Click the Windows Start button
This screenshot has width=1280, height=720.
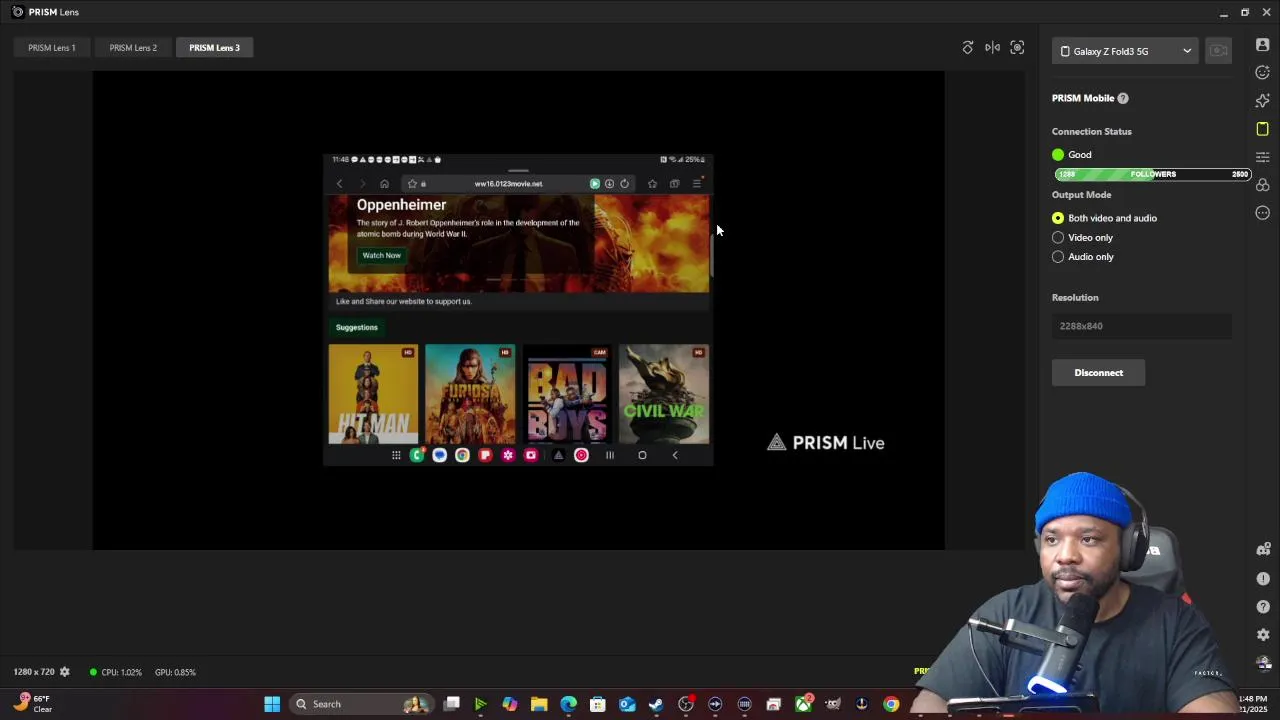[272, 704]
